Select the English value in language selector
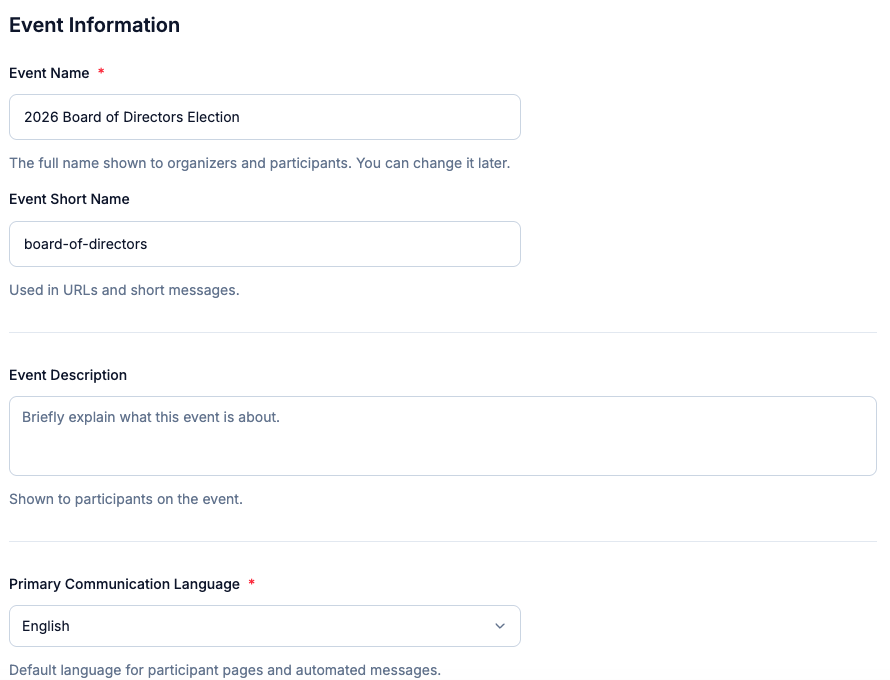 click(x=46, y=626)
